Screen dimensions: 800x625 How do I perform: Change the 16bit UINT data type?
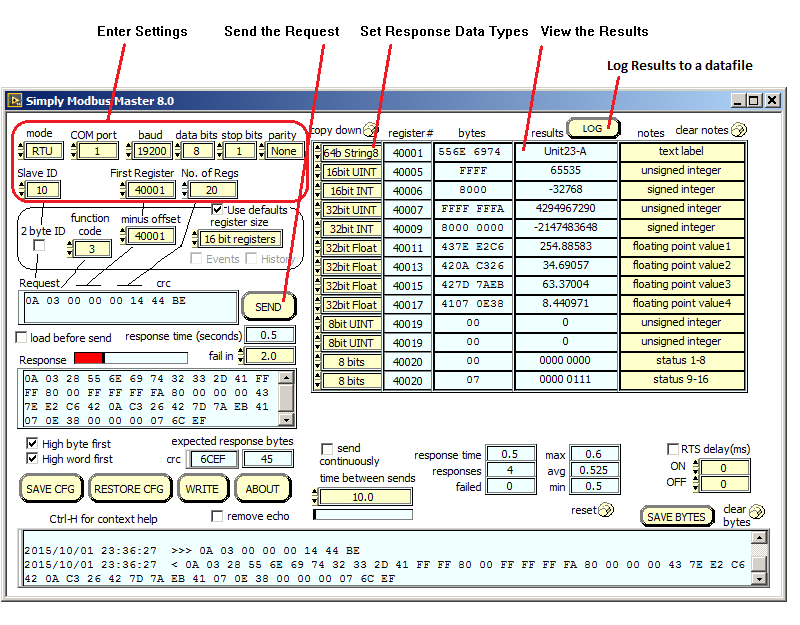point(351,172)
